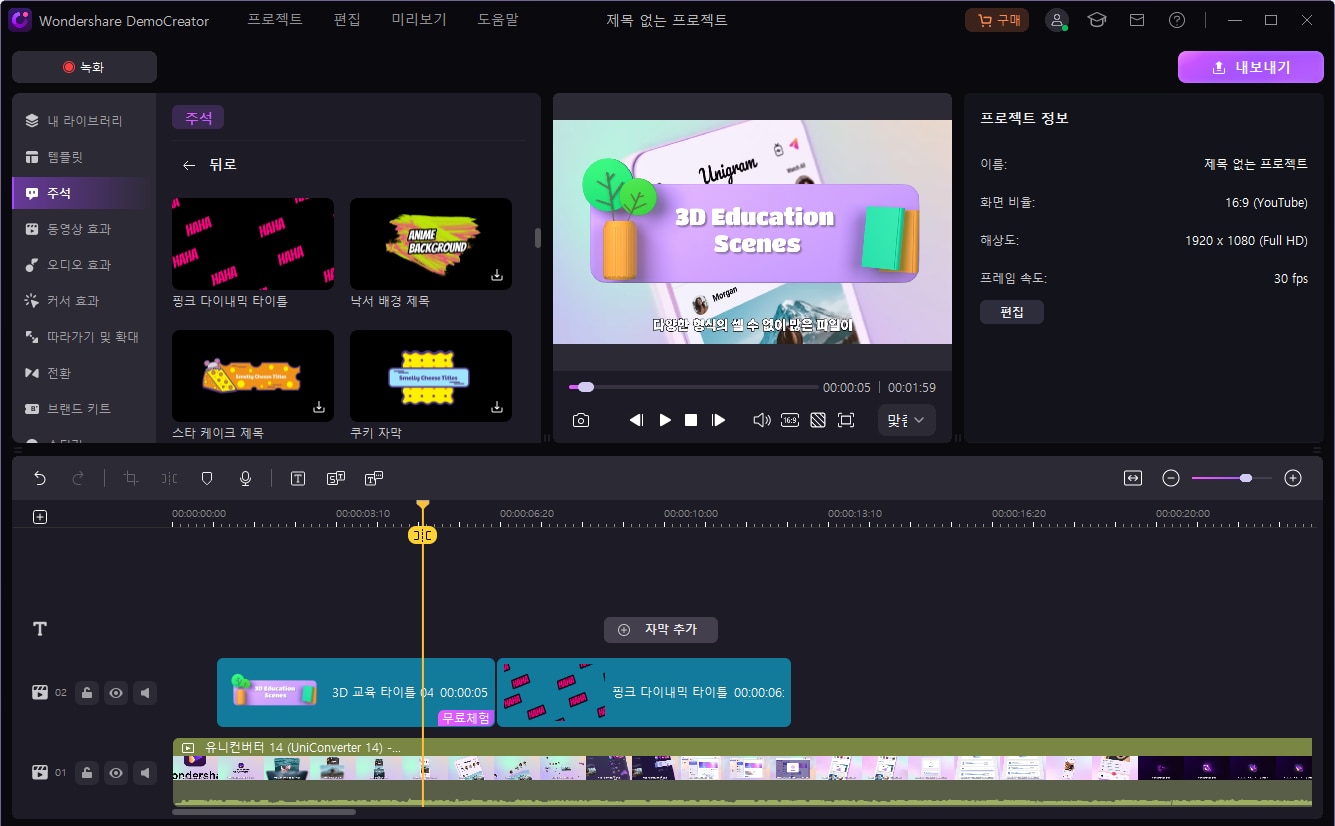Click the timeline zoom slider handle
This screenshot has height=826, width=1335.
click(x=1246, y=478)
